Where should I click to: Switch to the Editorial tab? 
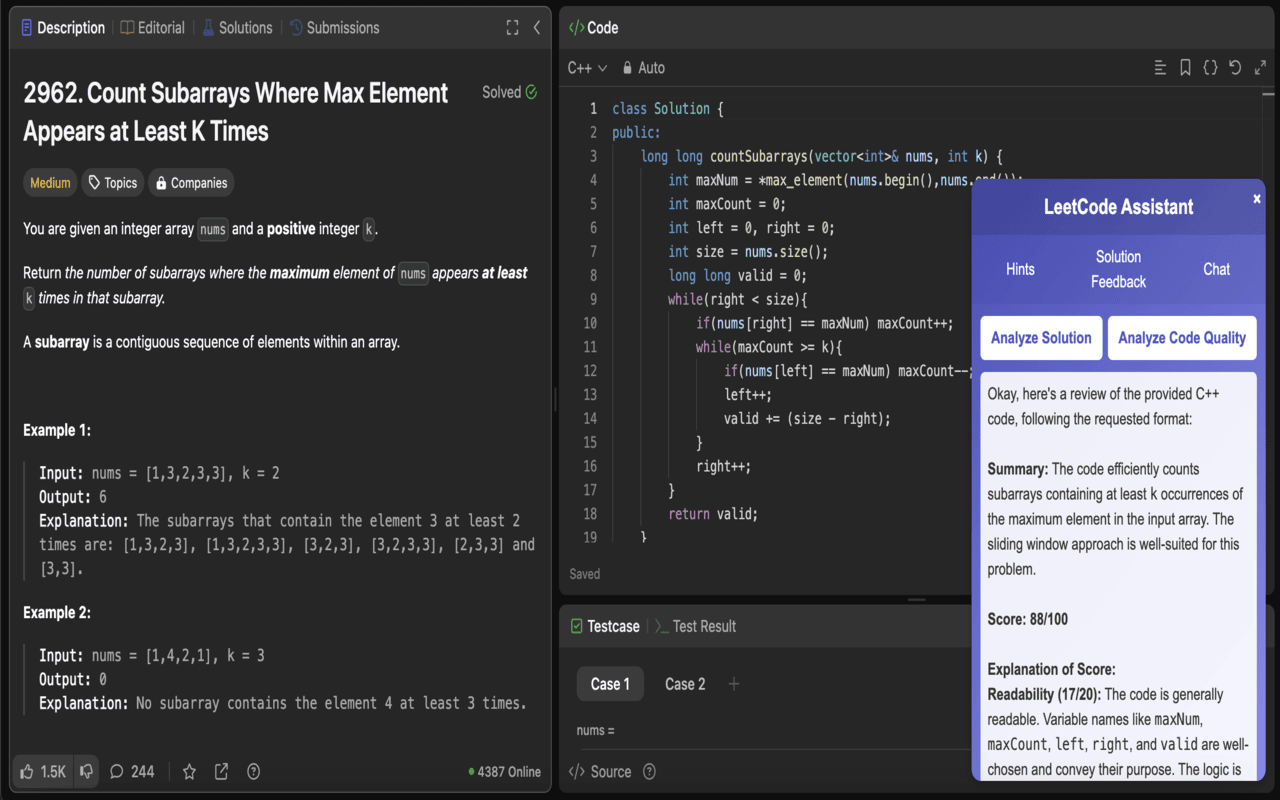pos(153,28)
